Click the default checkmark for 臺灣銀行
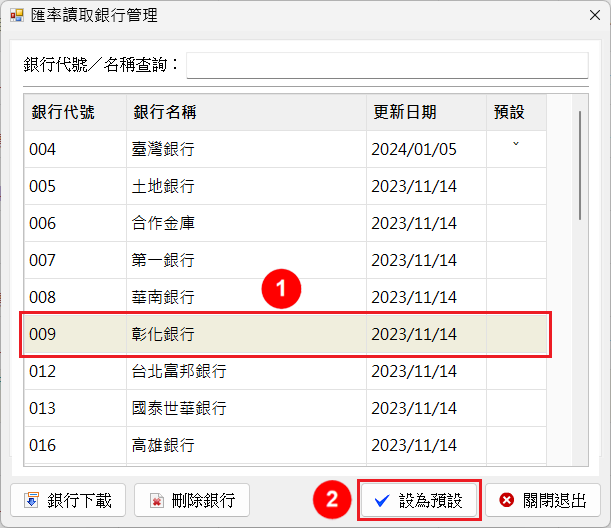611x528 pixels. [x=516, y=144]
